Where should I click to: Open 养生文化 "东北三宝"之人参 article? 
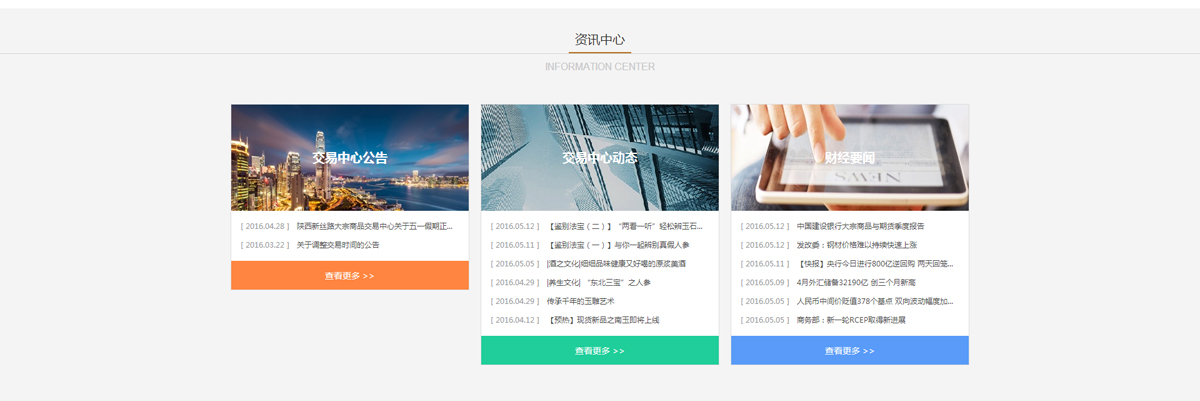click(x=598, y=283)
